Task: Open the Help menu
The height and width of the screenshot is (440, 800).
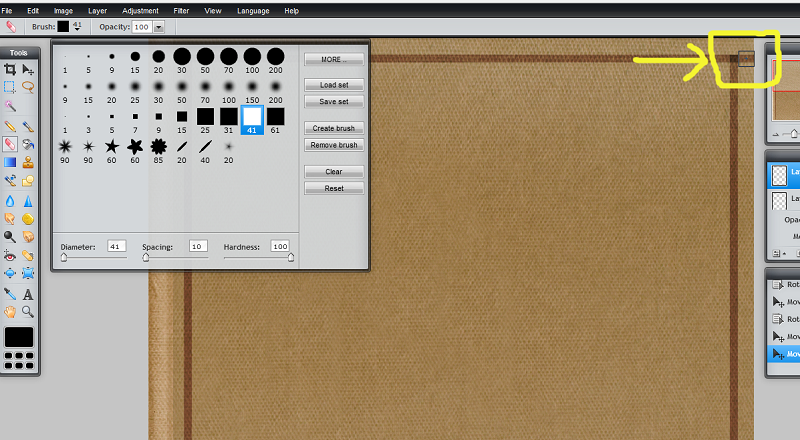Action: [x=291, y=10]
